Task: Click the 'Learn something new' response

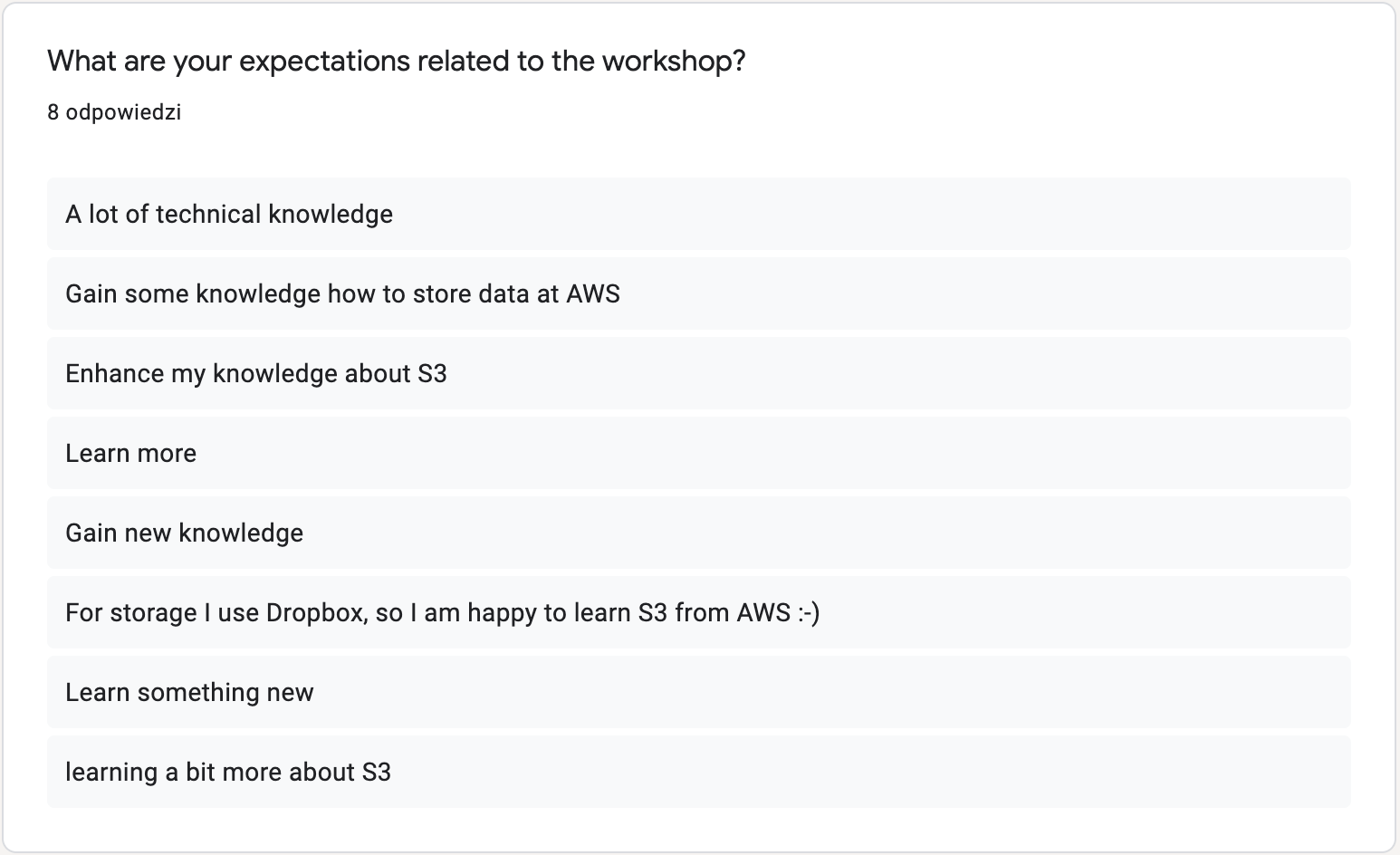Action: pos(698,692)
